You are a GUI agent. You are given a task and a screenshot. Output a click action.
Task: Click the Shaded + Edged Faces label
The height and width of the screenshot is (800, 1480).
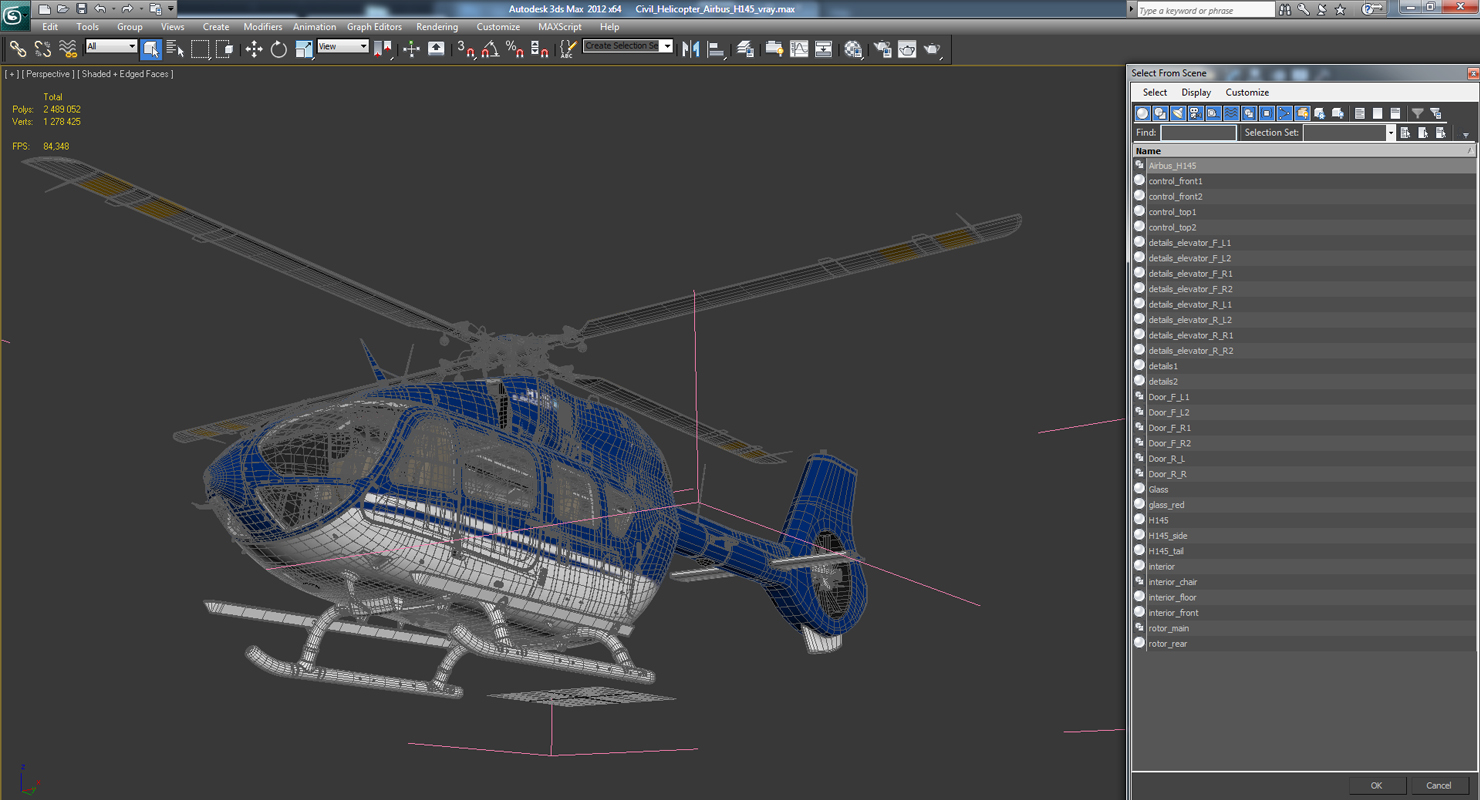126,74
